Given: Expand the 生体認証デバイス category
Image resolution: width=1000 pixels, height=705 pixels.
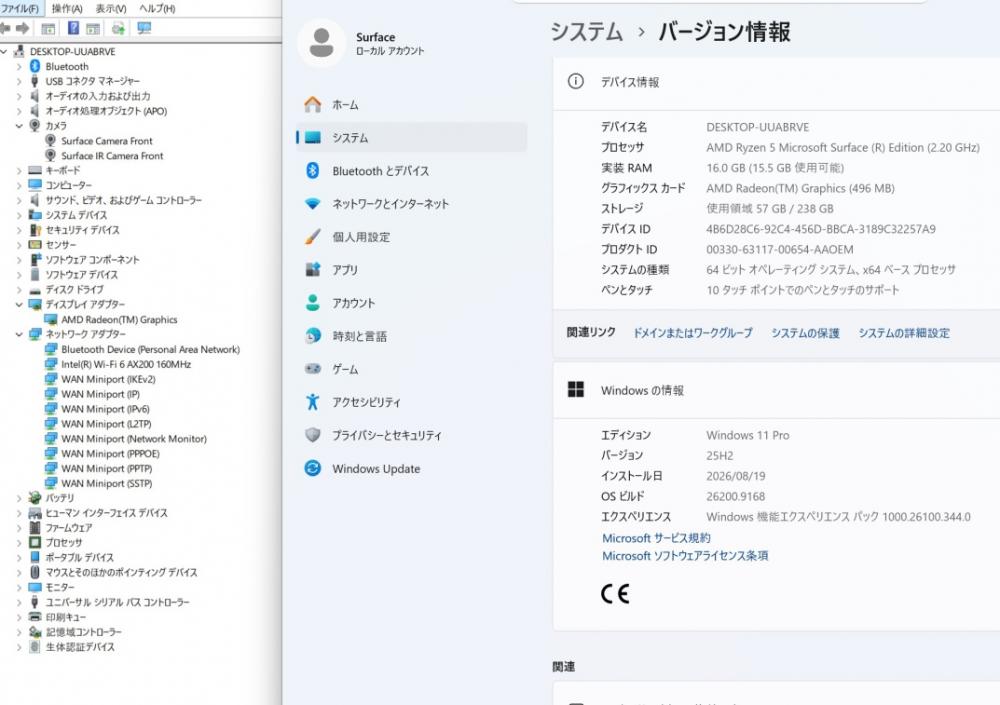Looking at the screenshot, I should (19, 647).
